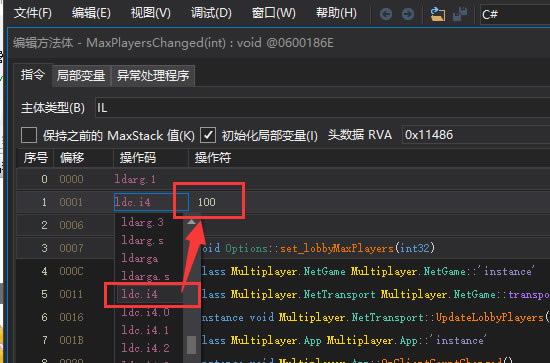Image resolution: width=550 pixels, height=363 pixels.
Task: Open the 调试(D) menu
Action: pos(211,14)
